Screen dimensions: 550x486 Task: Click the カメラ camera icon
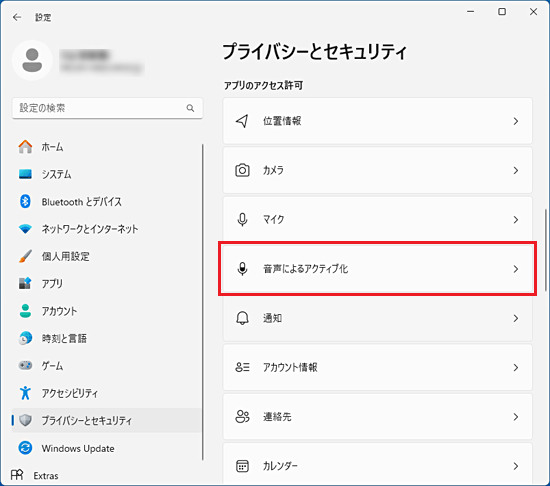click(242, 170)
